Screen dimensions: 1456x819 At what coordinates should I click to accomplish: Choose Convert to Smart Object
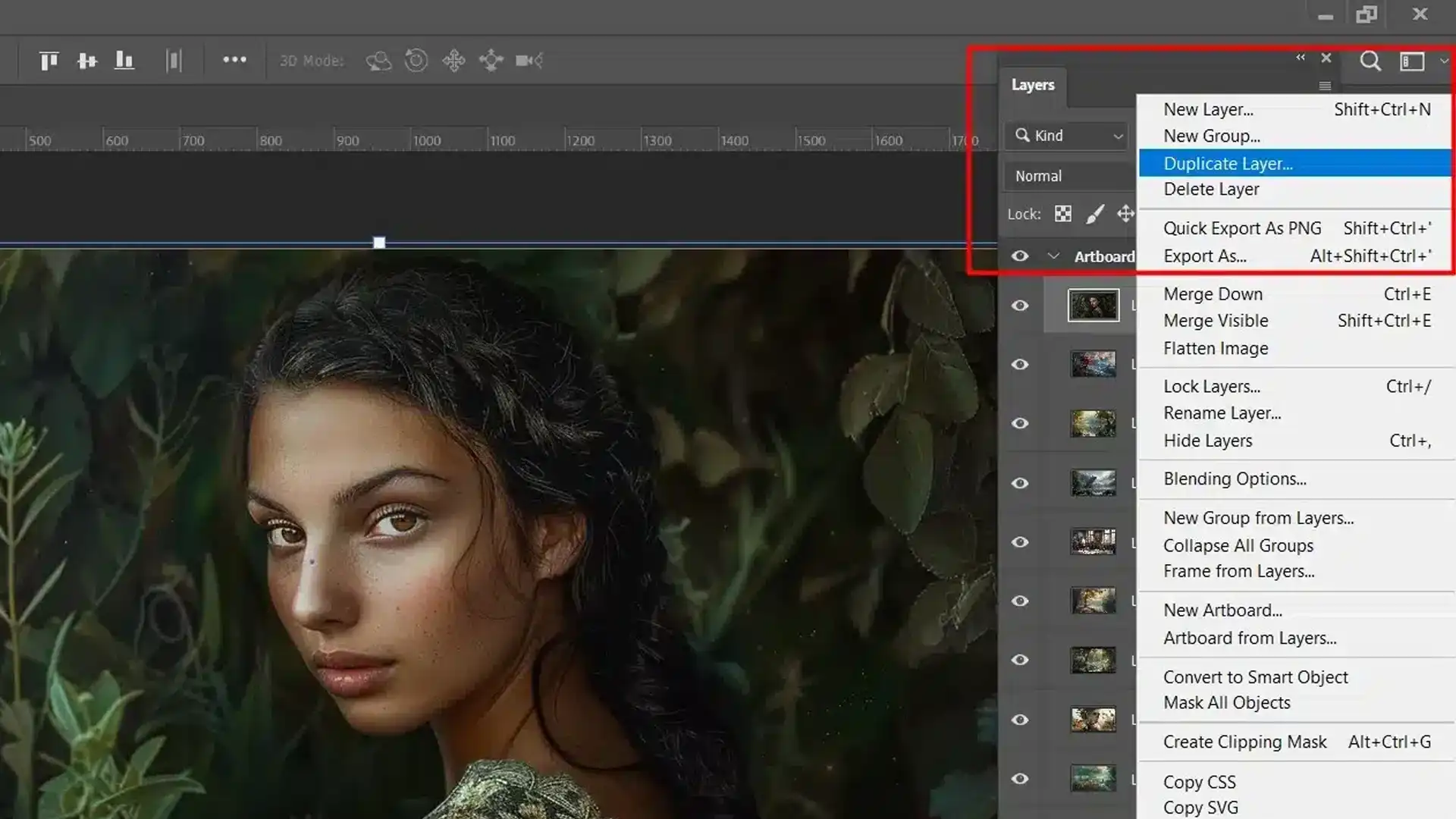click(x=1297, y=677)
